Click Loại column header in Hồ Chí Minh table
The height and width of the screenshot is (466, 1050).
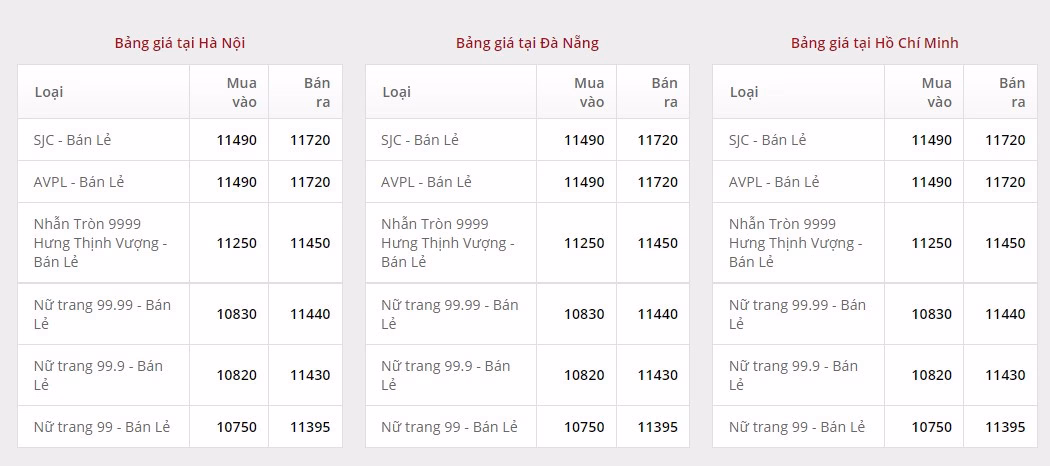coord(744,92)
